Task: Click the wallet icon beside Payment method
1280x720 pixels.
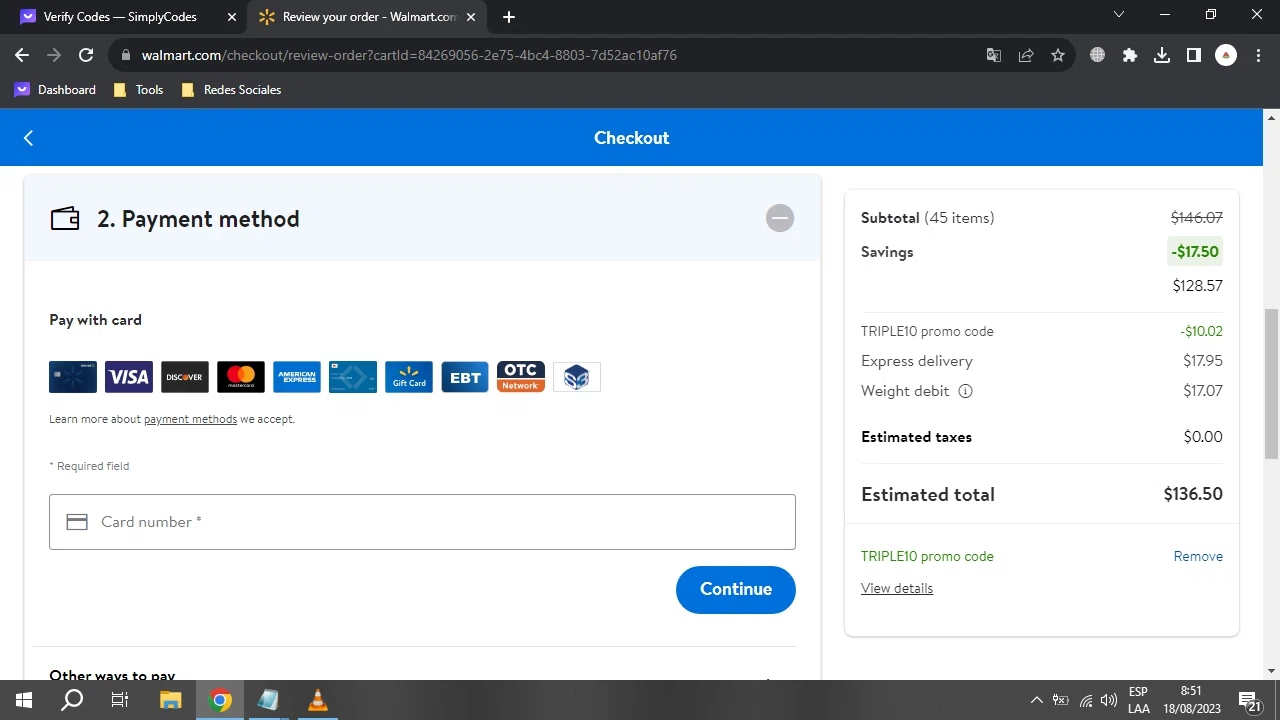Action: tap(65, 218)
